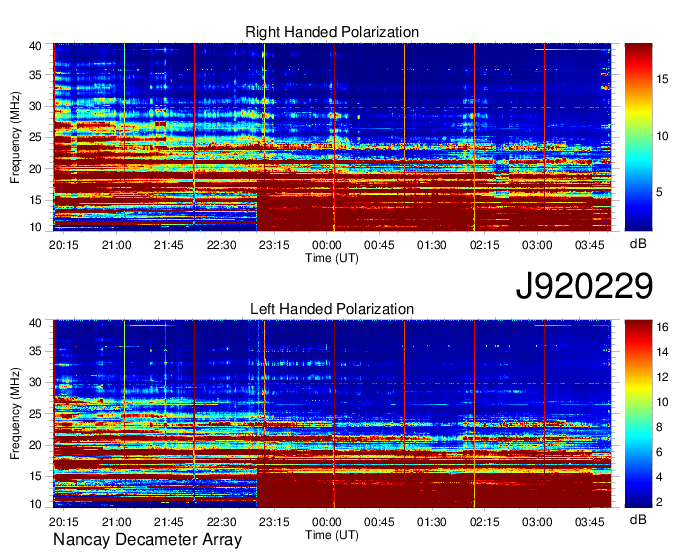Click the 12 dB tick on Left Handed color bar
The height and width of the screenshot is (552, 680).
click(662, 377)
